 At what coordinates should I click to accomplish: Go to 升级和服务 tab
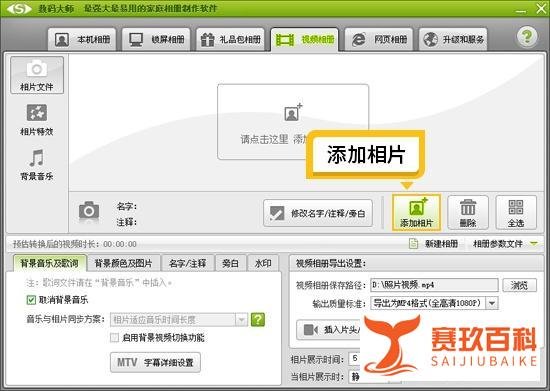tap(453, 39)
